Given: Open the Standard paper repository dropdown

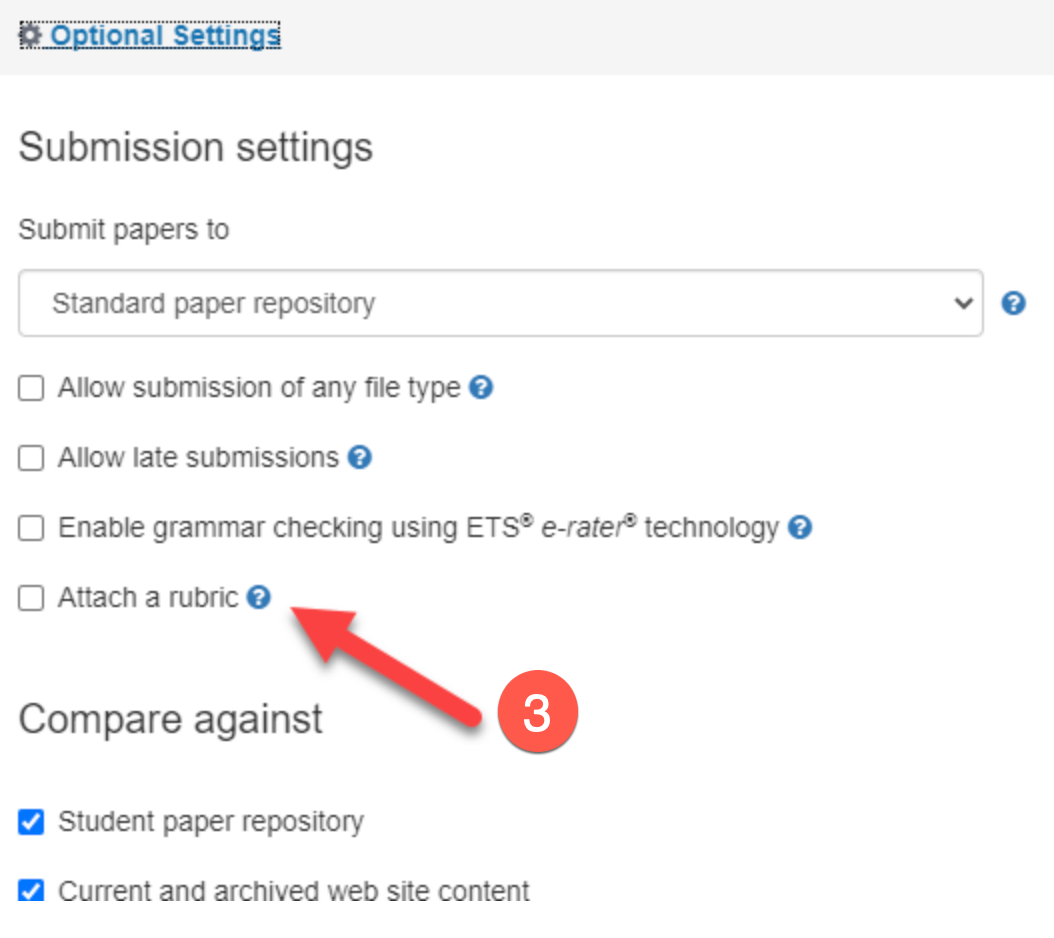Looking at the screenshot, I should click(500, 303).
